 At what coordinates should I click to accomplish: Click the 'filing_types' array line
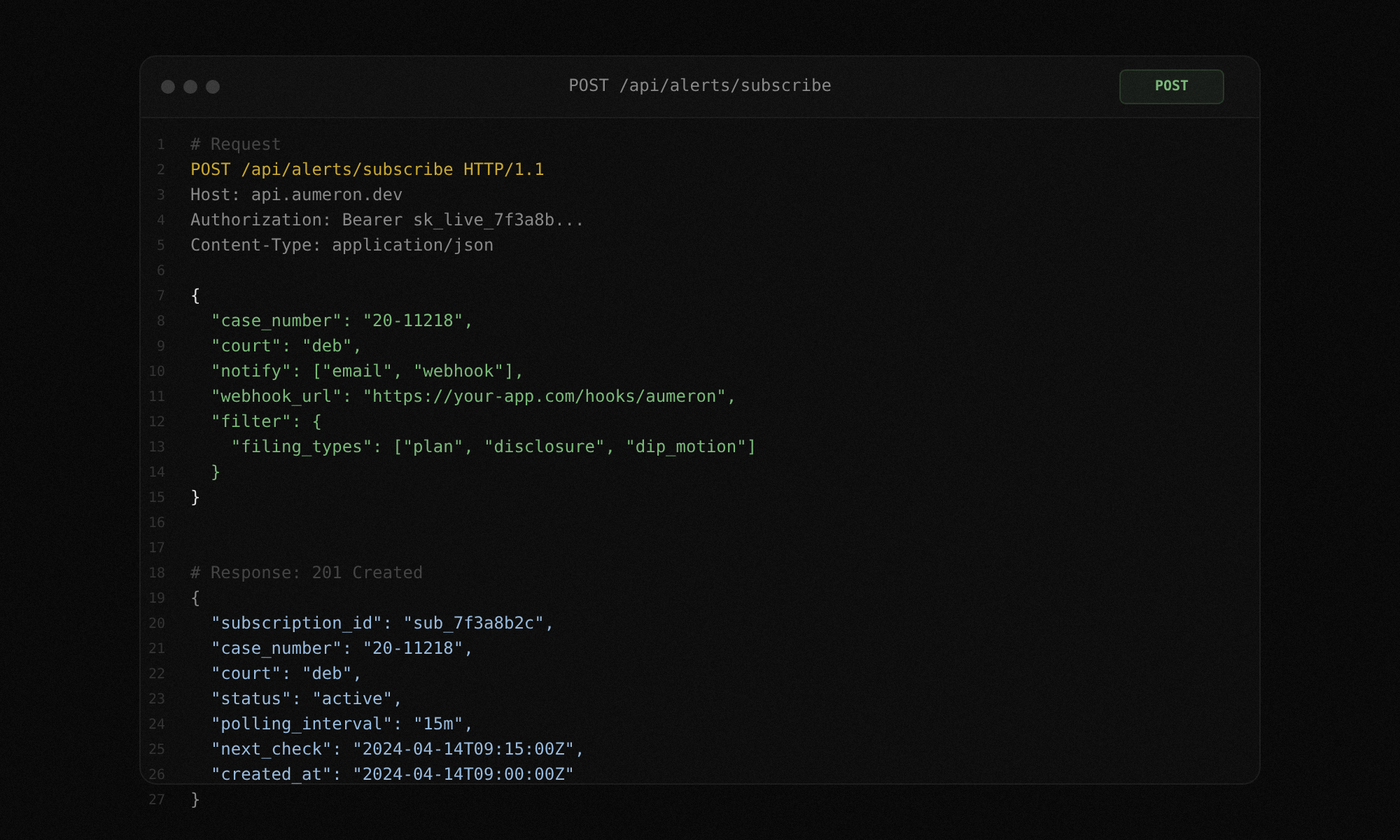click(493, 447)
